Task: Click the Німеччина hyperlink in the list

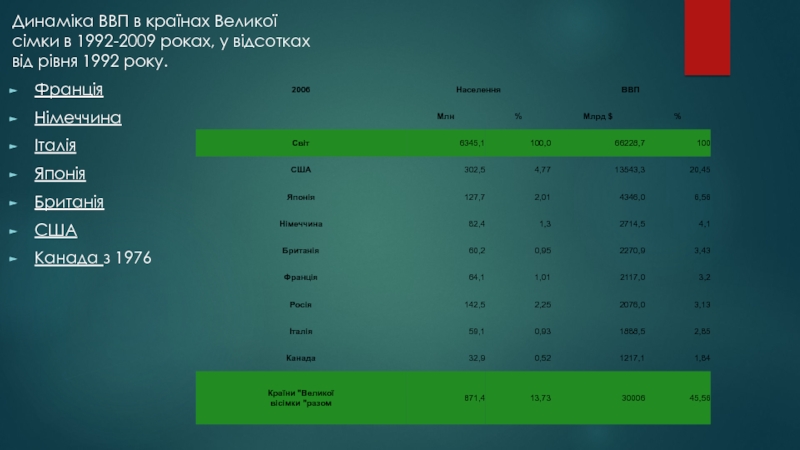Action: 78,119
